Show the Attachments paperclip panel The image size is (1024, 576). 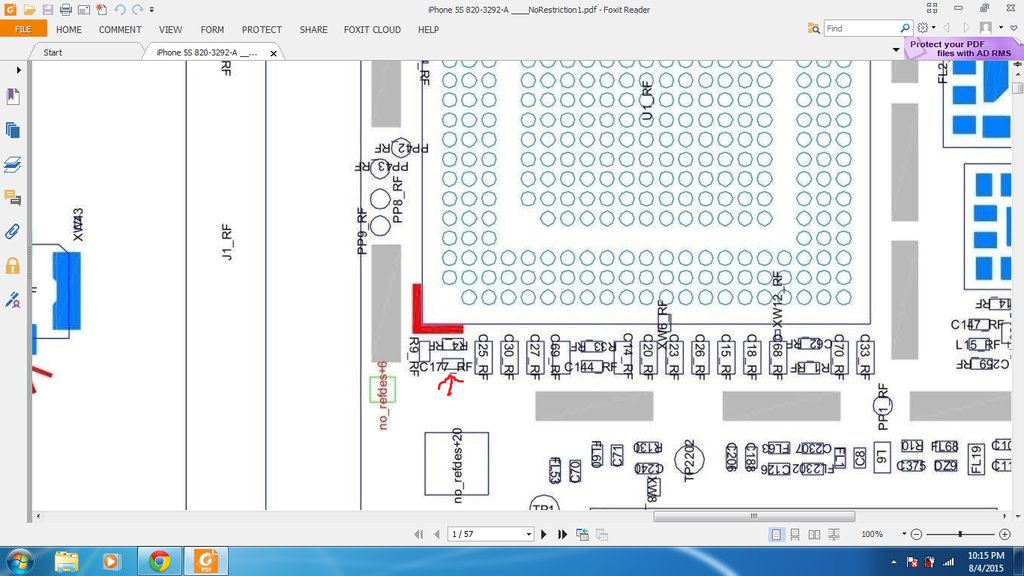pos(13,231)
